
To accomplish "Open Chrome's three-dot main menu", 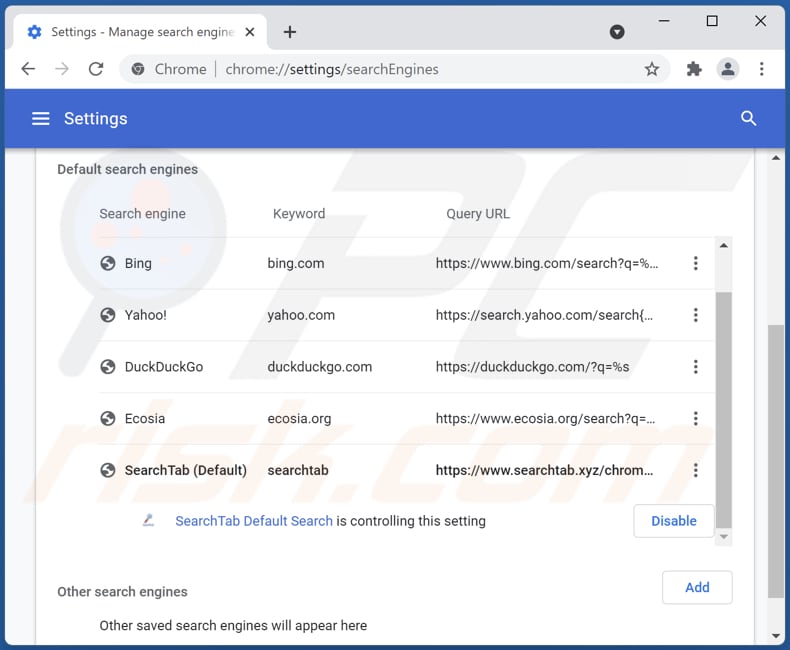I will tap(762, 69).
